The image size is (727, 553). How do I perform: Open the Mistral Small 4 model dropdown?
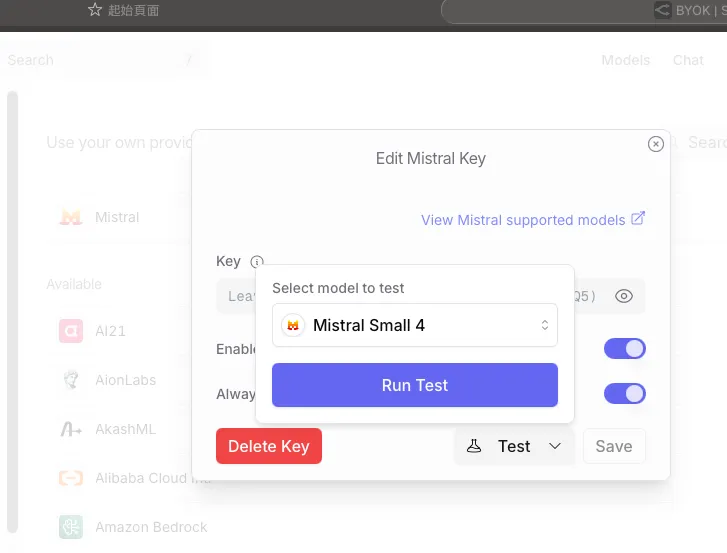tap(415, 325)
